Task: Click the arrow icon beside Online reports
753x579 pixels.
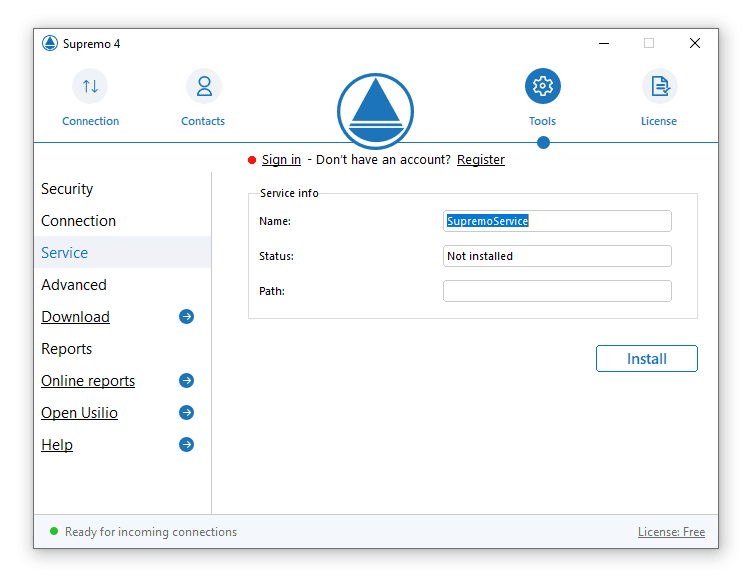Action: [186, 381]
